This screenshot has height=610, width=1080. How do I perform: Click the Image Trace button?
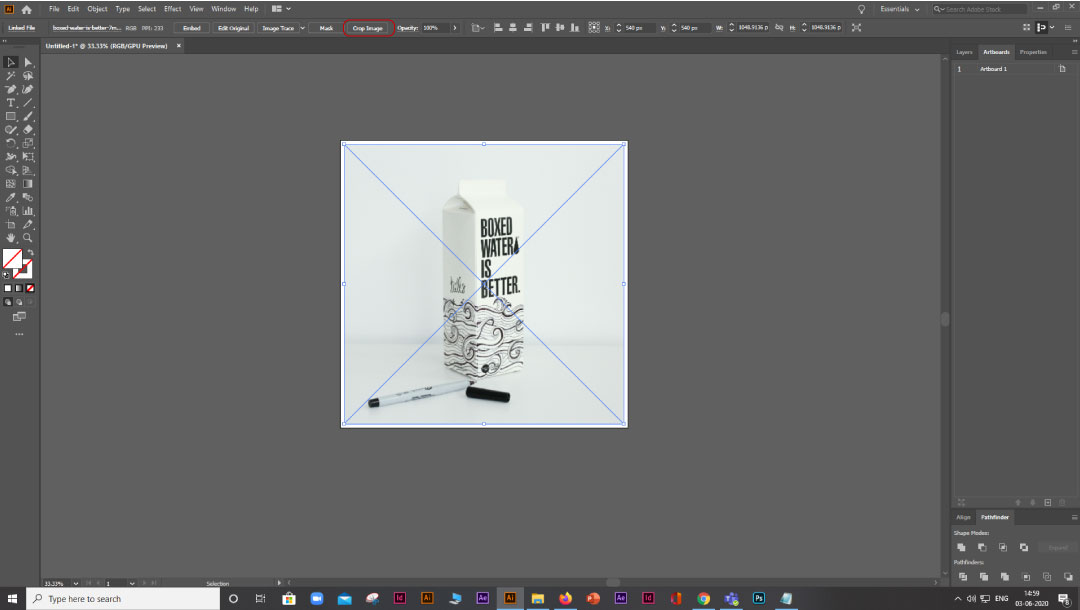(278, 28)
